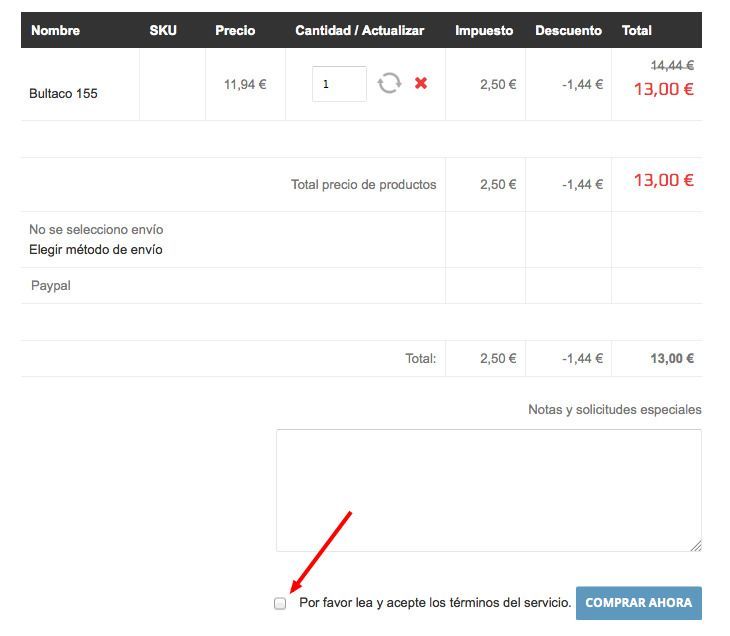Click the Nombre column header

click(x=55, y=30)
